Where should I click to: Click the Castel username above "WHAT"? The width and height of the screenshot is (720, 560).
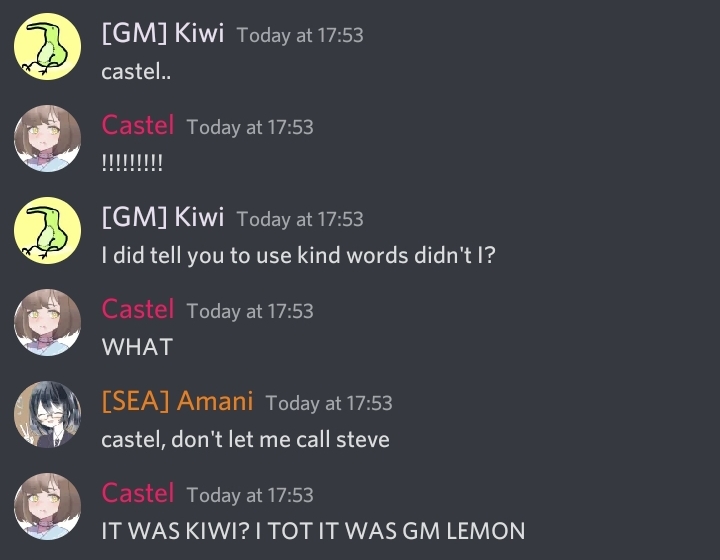pos(138,309)
